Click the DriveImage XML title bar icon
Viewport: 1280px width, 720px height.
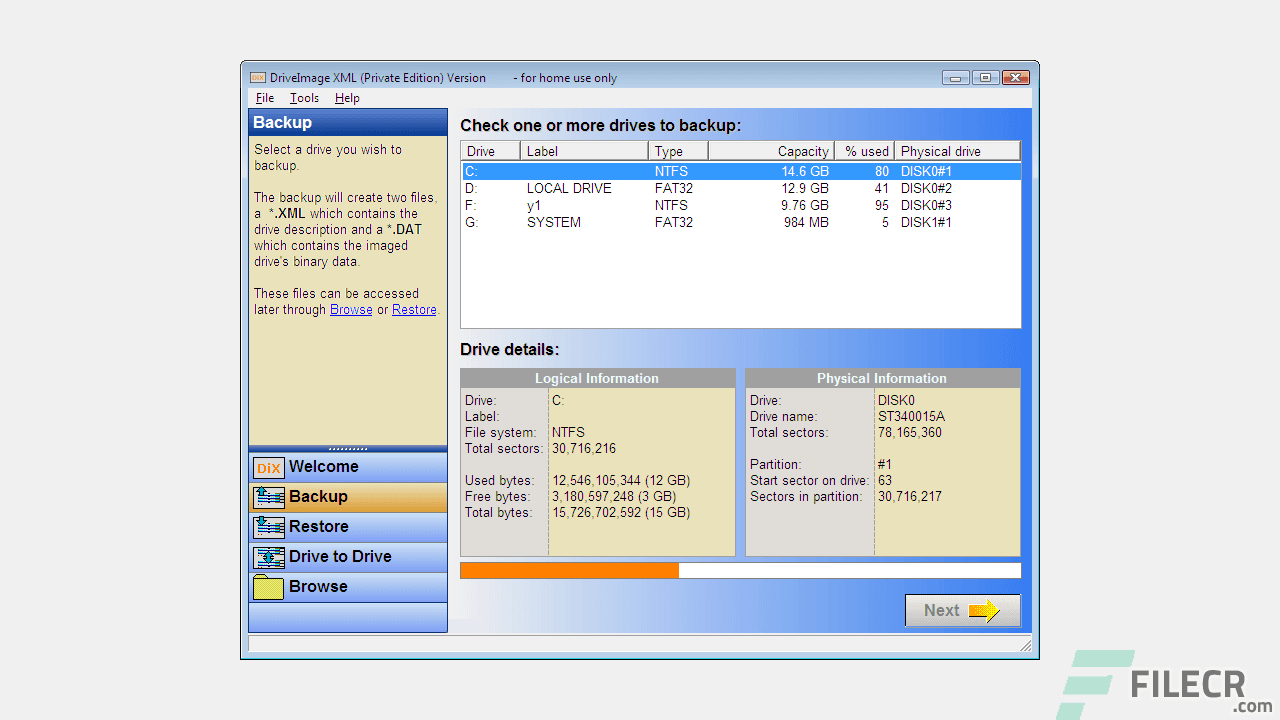click(257, 77)
